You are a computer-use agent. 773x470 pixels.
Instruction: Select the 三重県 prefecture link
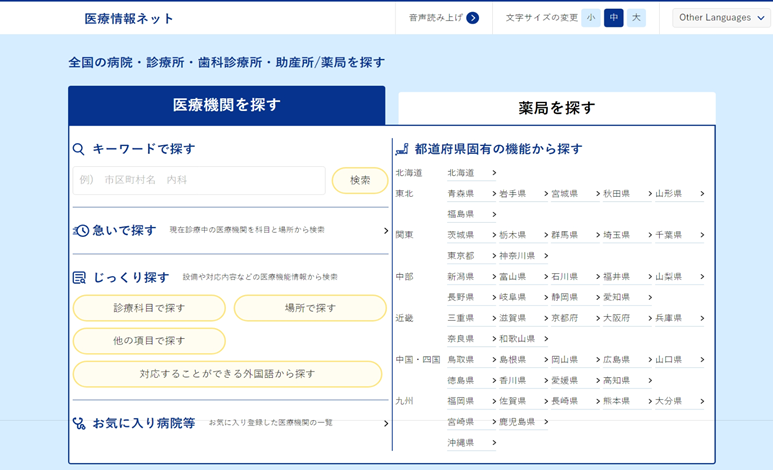[x=472, y=318]
